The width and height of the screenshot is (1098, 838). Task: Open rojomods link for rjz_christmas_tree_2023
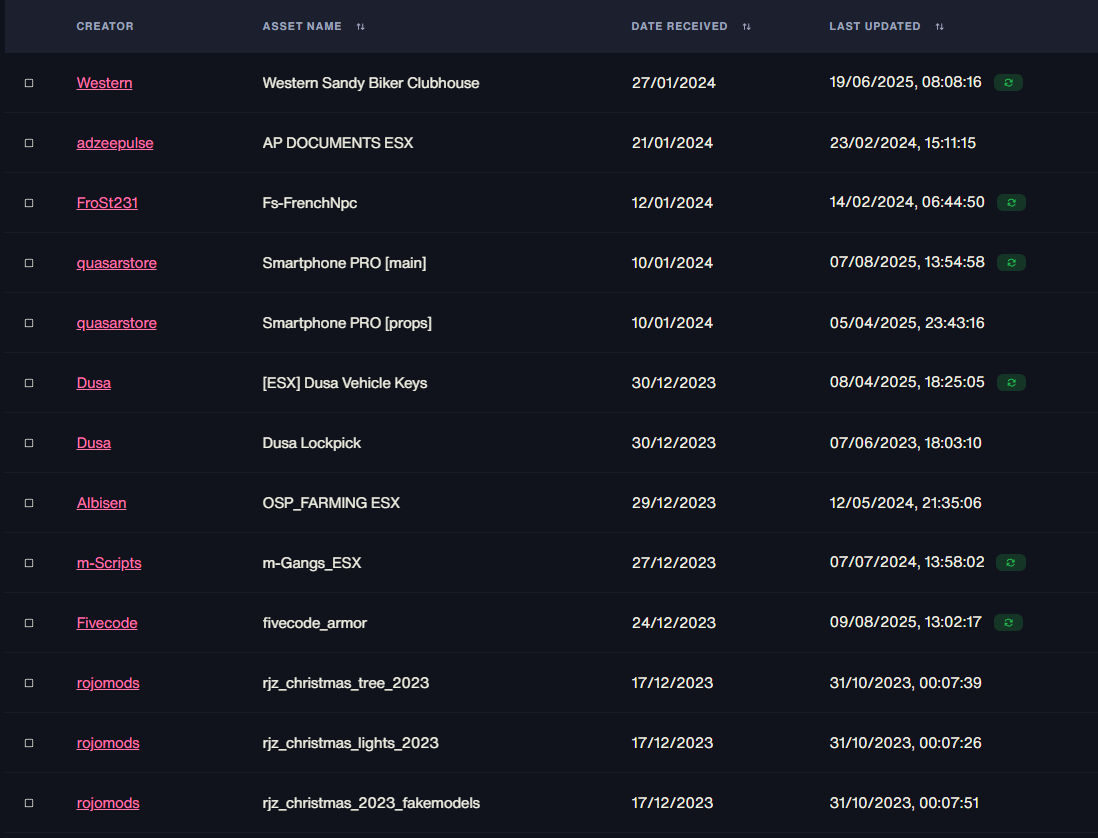pyautogui.click(x=108, y=683)
